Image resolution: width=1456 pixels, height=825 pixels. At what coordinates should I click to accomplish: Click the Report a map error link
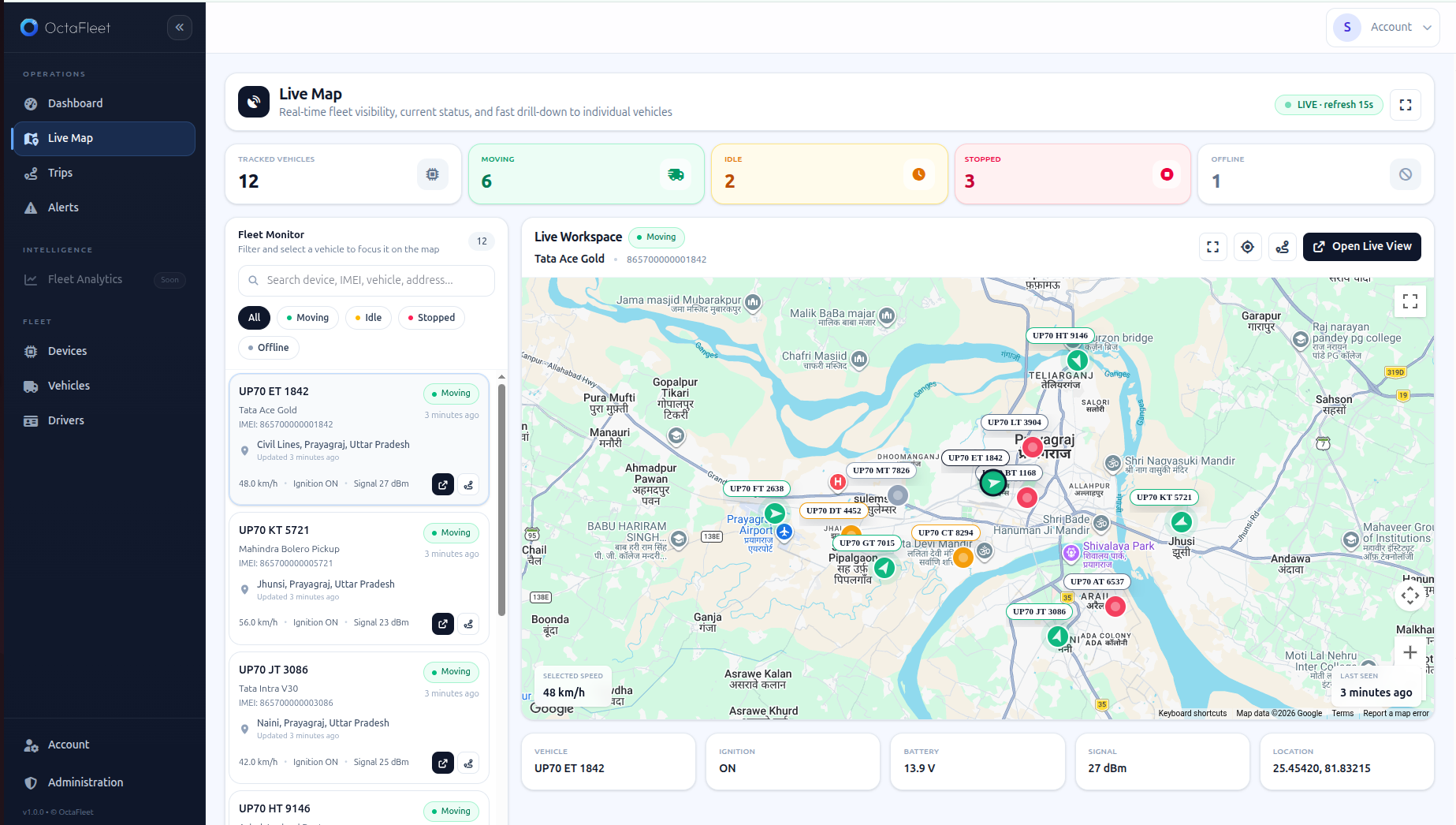[1396, 713]
